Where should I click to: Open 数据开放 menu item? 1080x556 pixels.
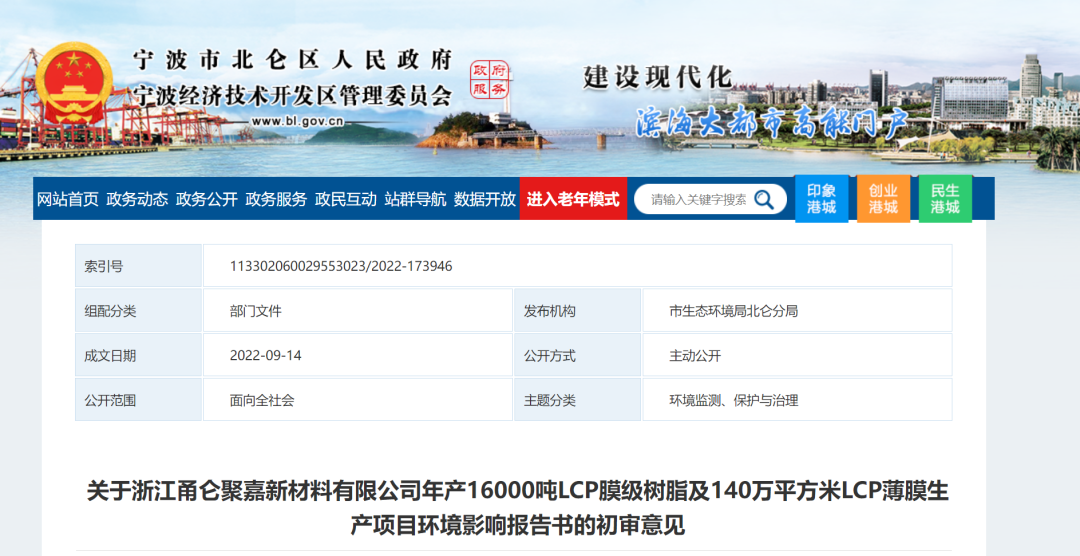(485, 200)
